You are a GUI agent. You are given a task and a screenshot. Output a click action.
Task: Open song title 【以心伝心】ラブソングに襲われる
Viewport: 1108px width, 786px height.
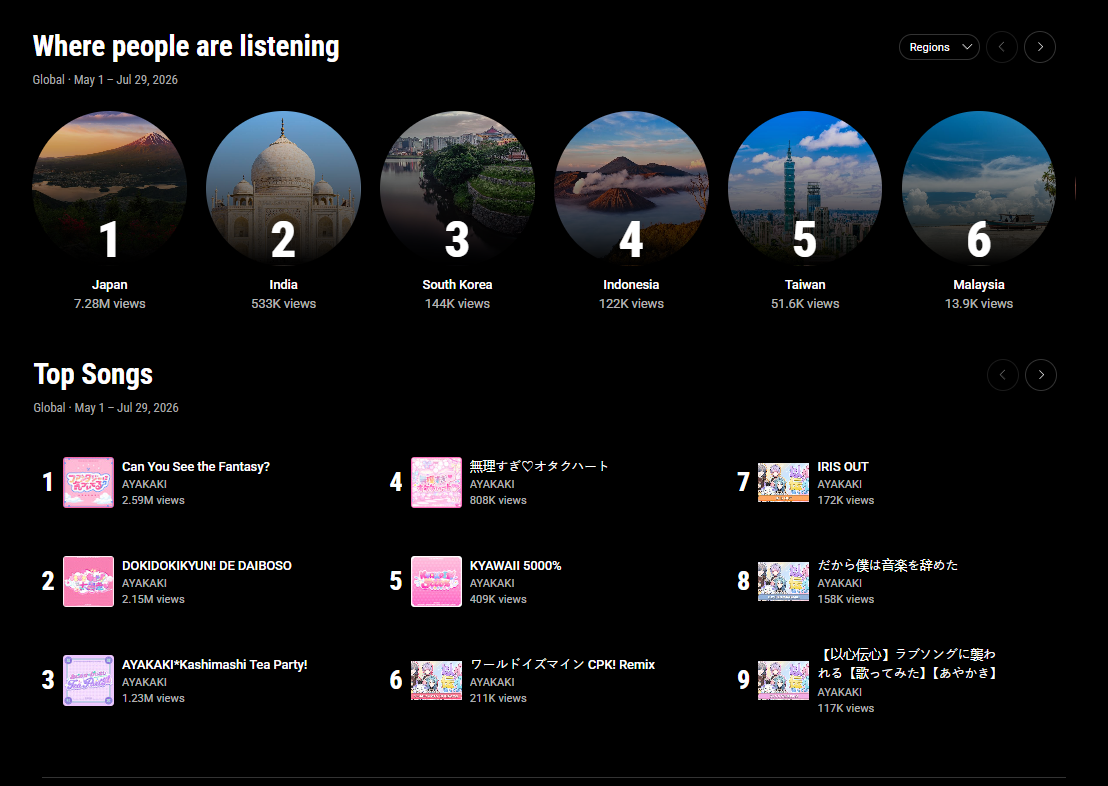[x=907, y=664]
